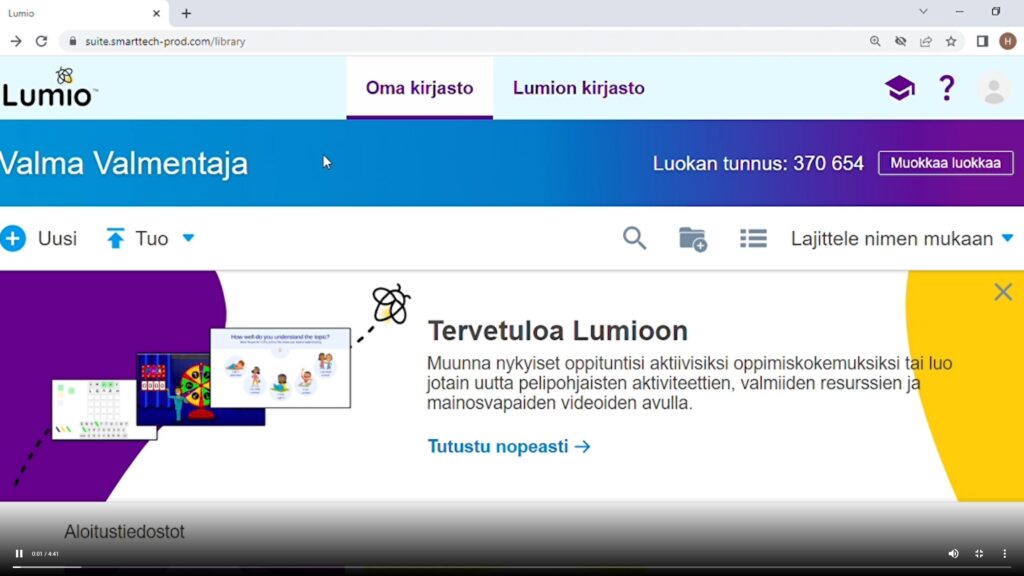Open help question mark icon
Screen dimensions: 1024x576
(946, 88)
